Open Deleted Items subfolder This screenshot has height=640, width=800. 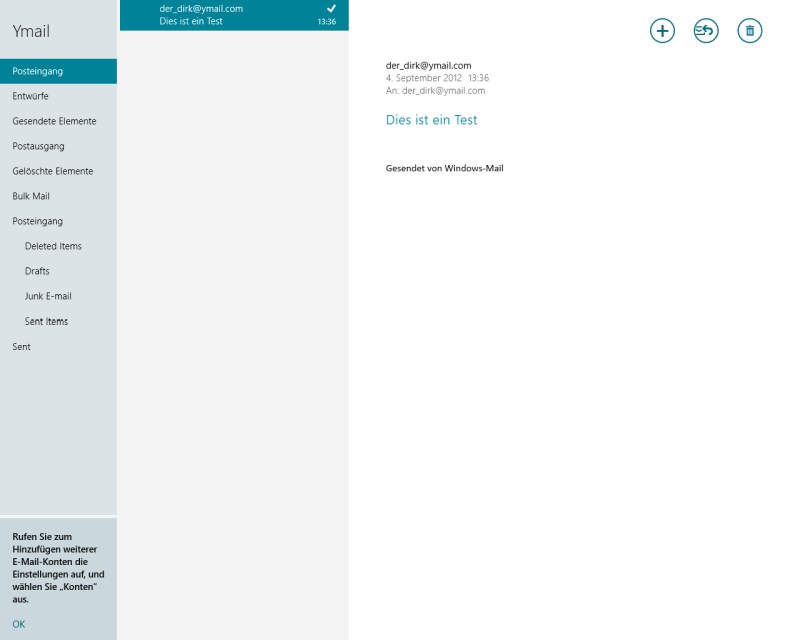coord(58,246)
